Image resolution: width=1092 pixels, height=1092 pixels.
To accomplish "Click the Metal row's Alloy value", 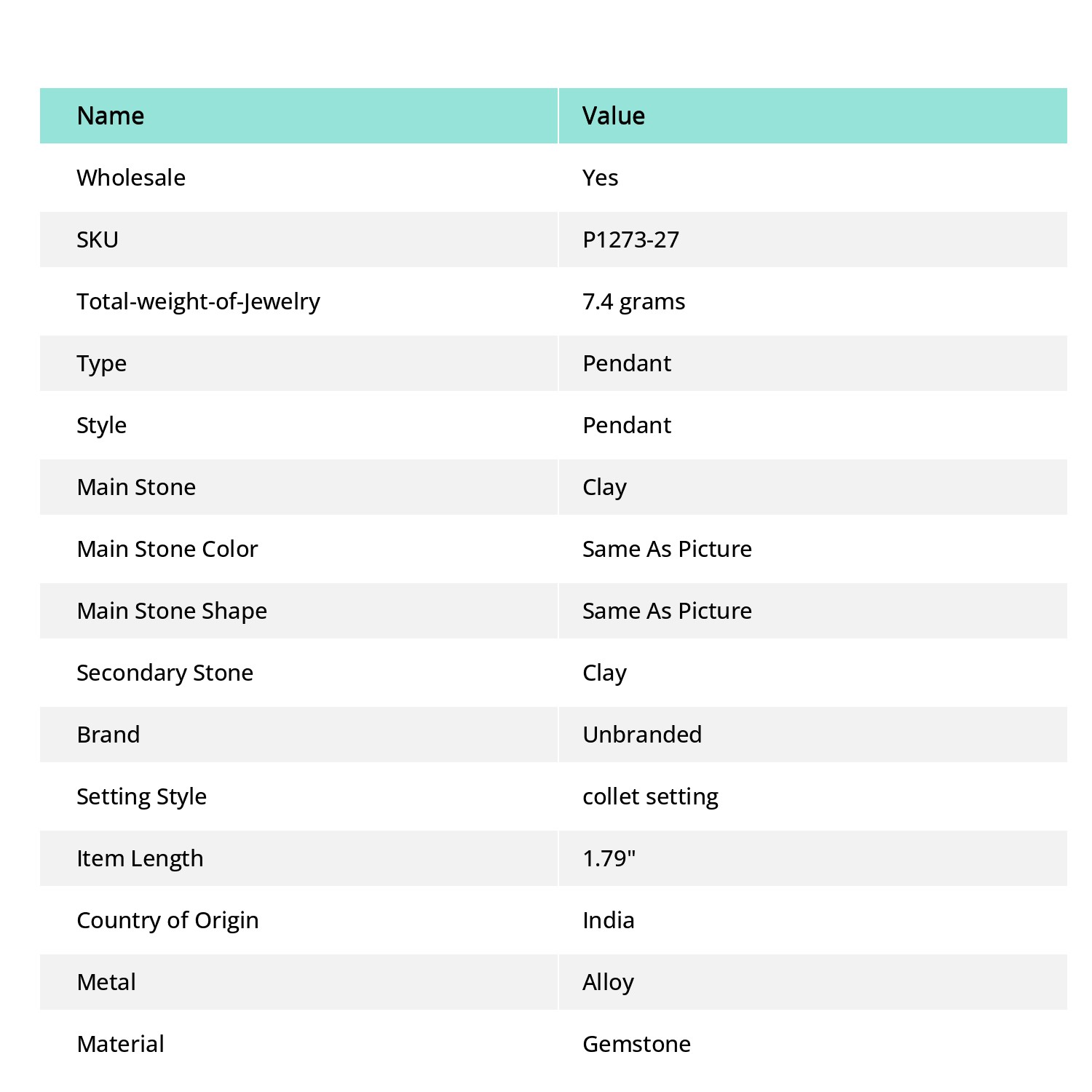I will (x=608, y=982).
